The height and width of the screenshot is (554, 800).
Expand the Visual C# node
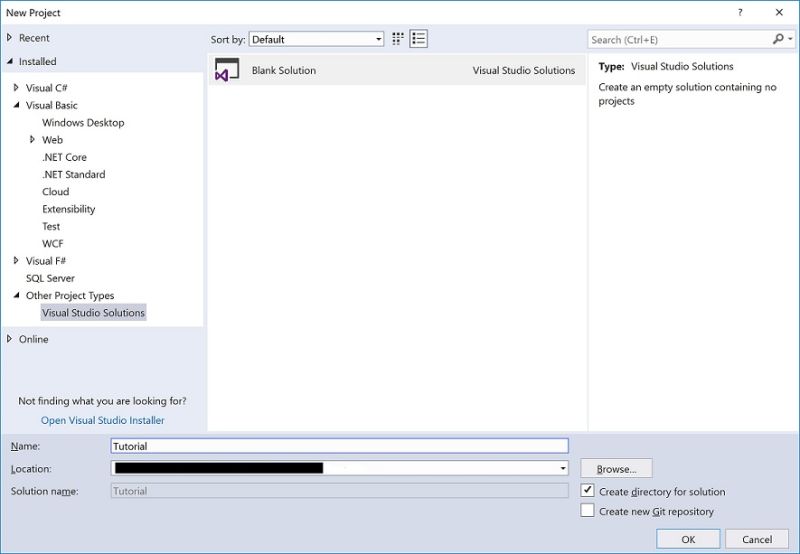[x=16, y=88]
